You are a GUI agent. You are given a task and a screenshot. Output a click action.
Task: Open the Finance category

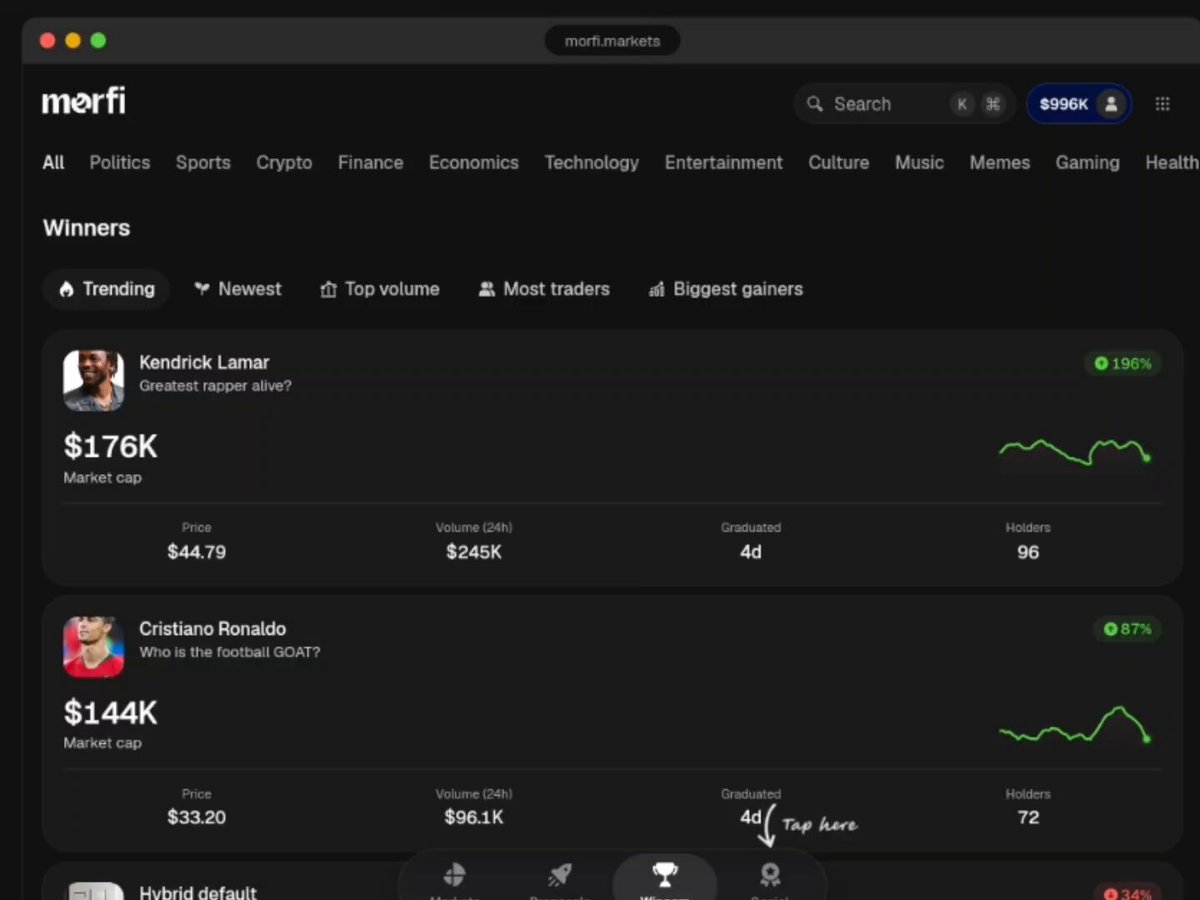click(370, 162)
